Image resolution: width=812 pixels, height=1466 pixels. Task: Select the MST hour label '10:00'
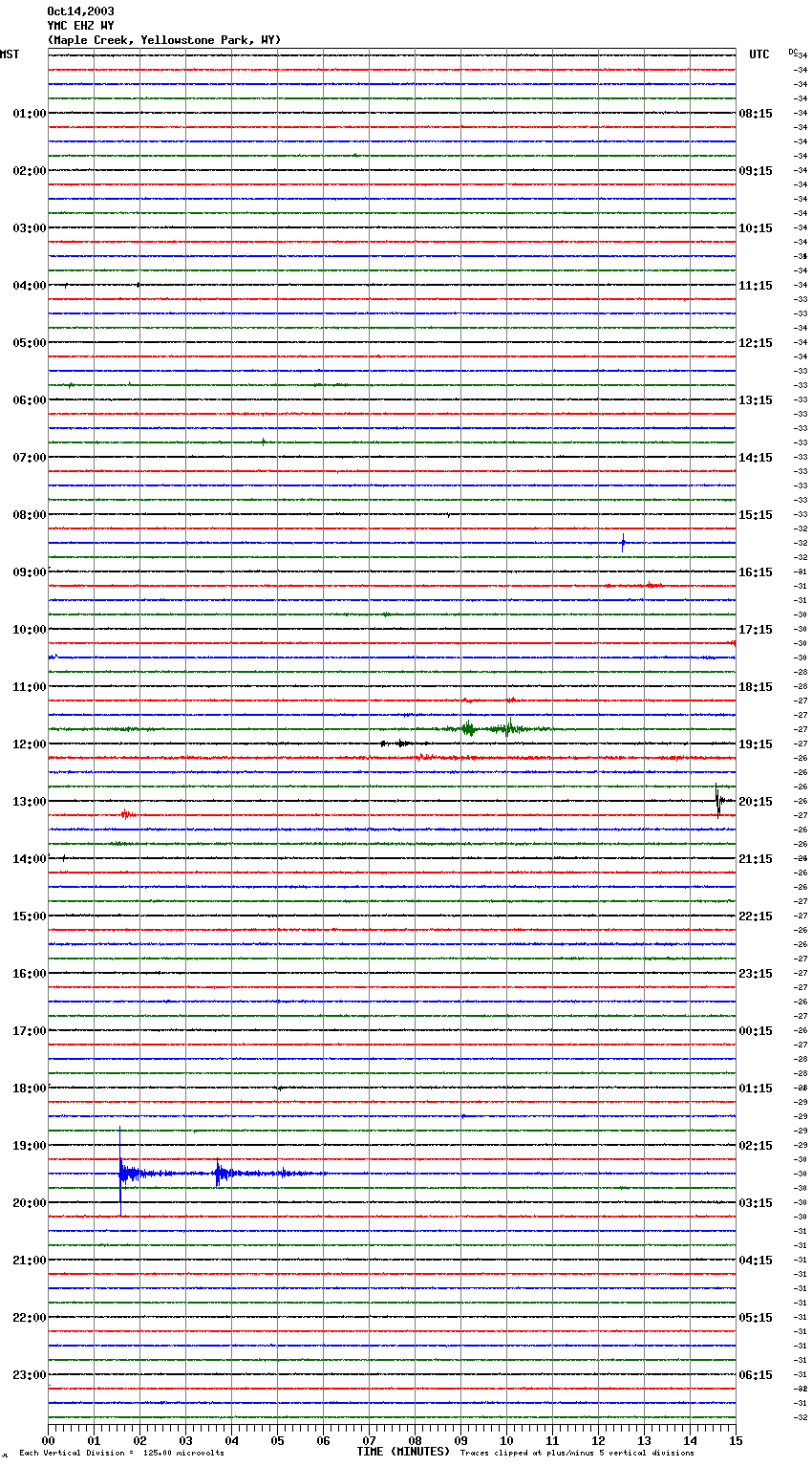click(x=30, y=630)
